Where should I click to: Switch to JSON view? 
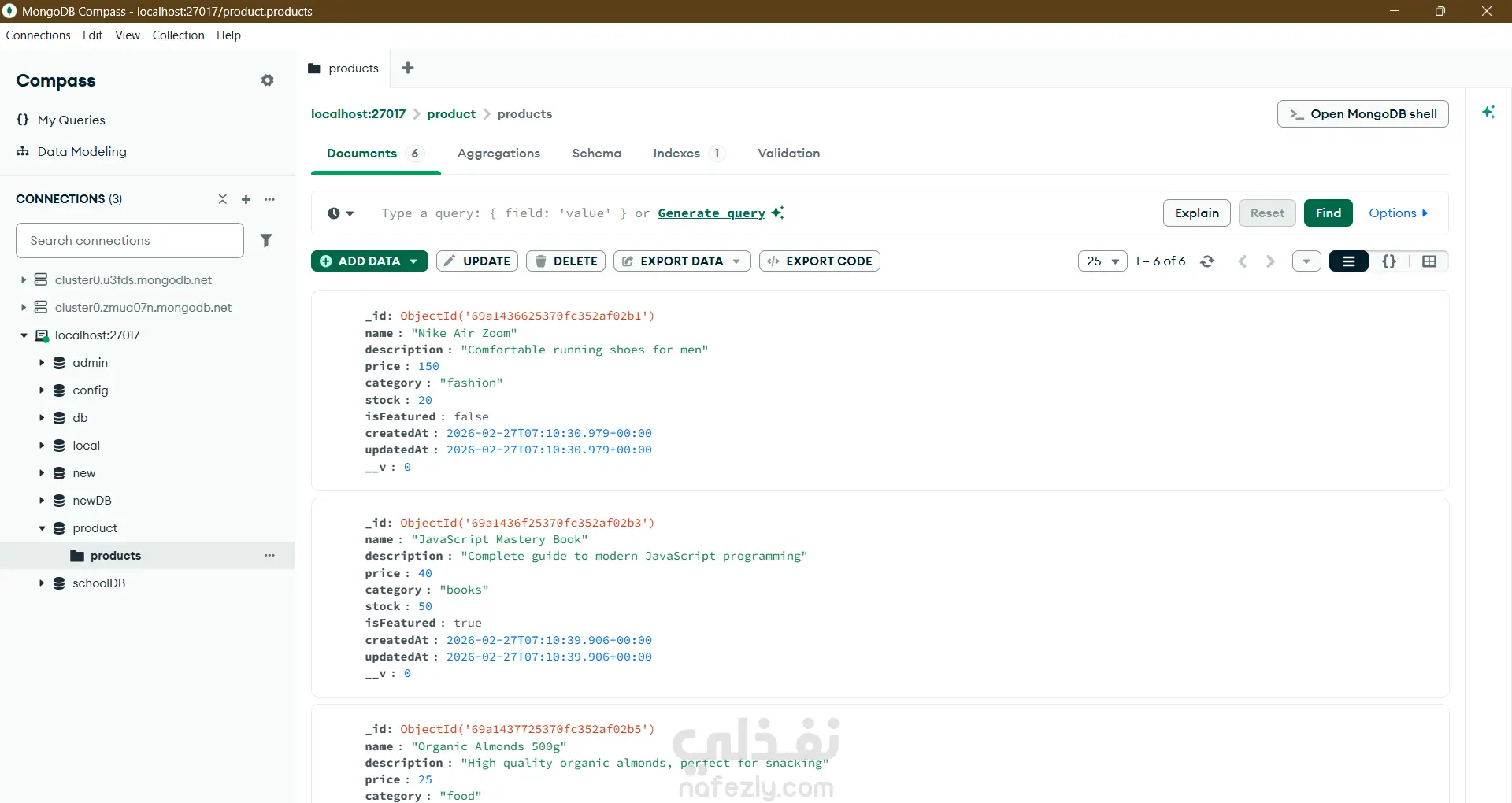click(x=1389, y=261)
